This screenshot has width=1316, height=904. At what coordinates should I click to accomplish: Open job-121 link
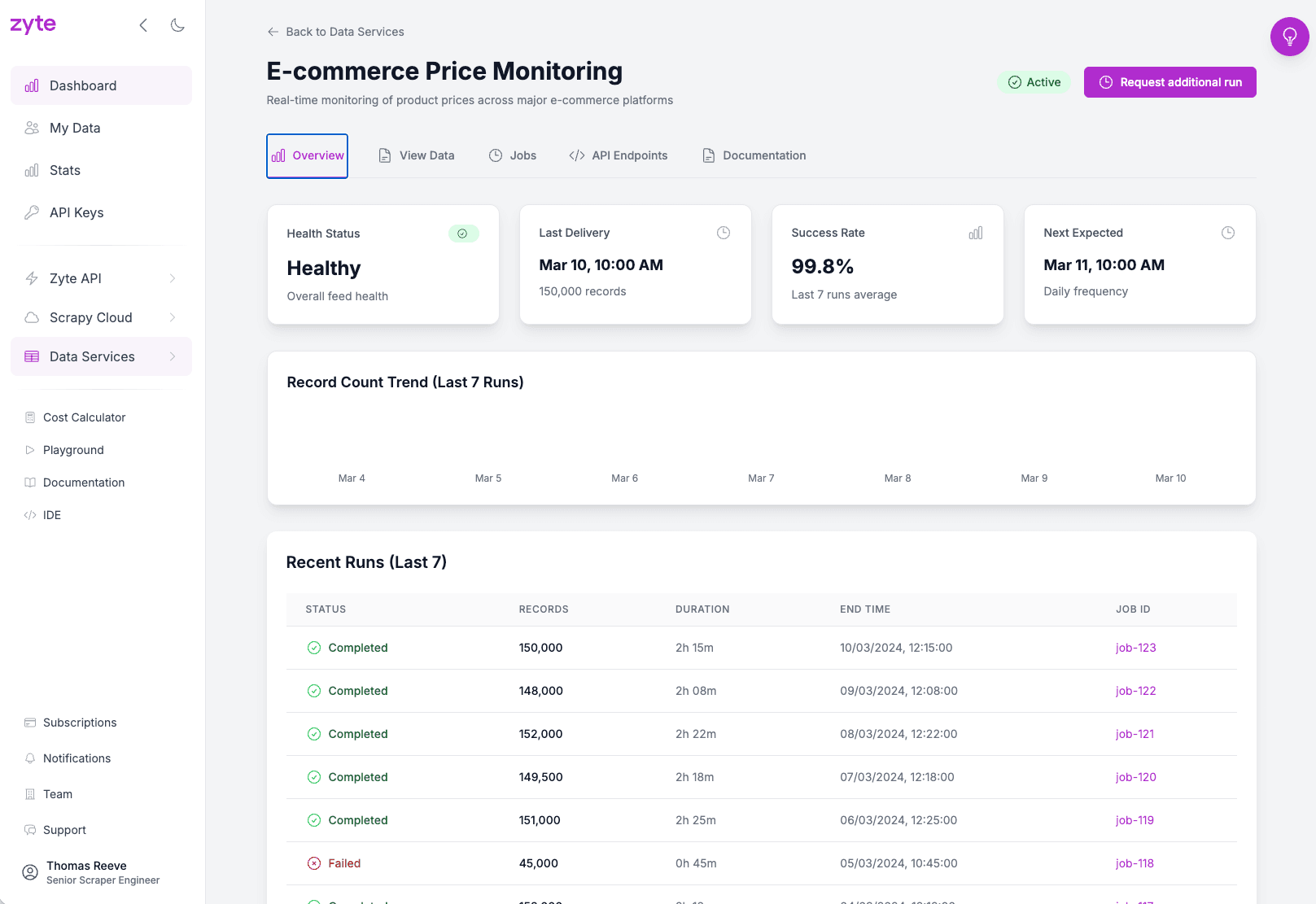[x=1135, y=734]
